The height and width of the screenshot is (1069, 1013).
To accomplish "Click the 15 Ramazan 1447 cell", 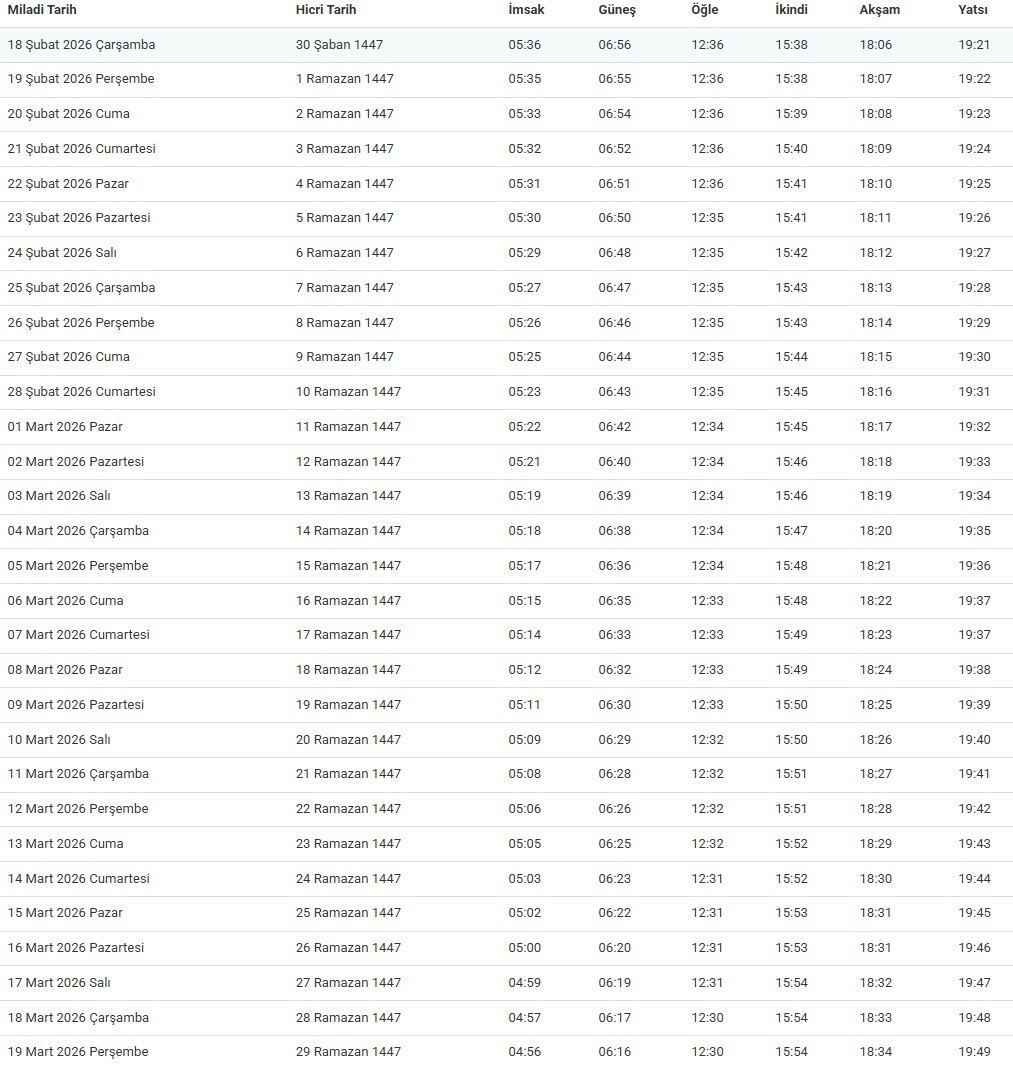I will click(x=348, y=566).
